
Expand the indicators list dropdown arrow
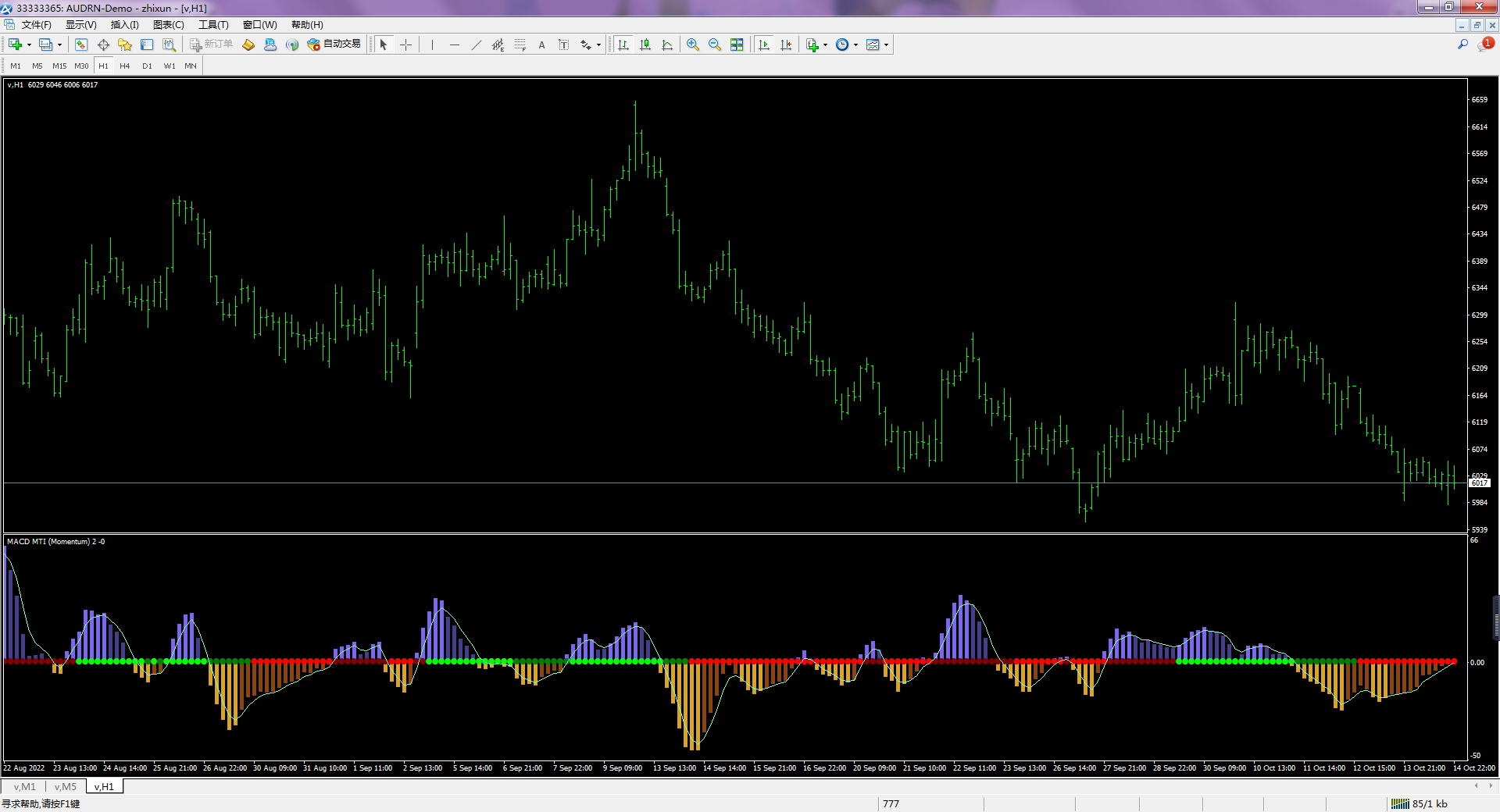tap(825, 45)
